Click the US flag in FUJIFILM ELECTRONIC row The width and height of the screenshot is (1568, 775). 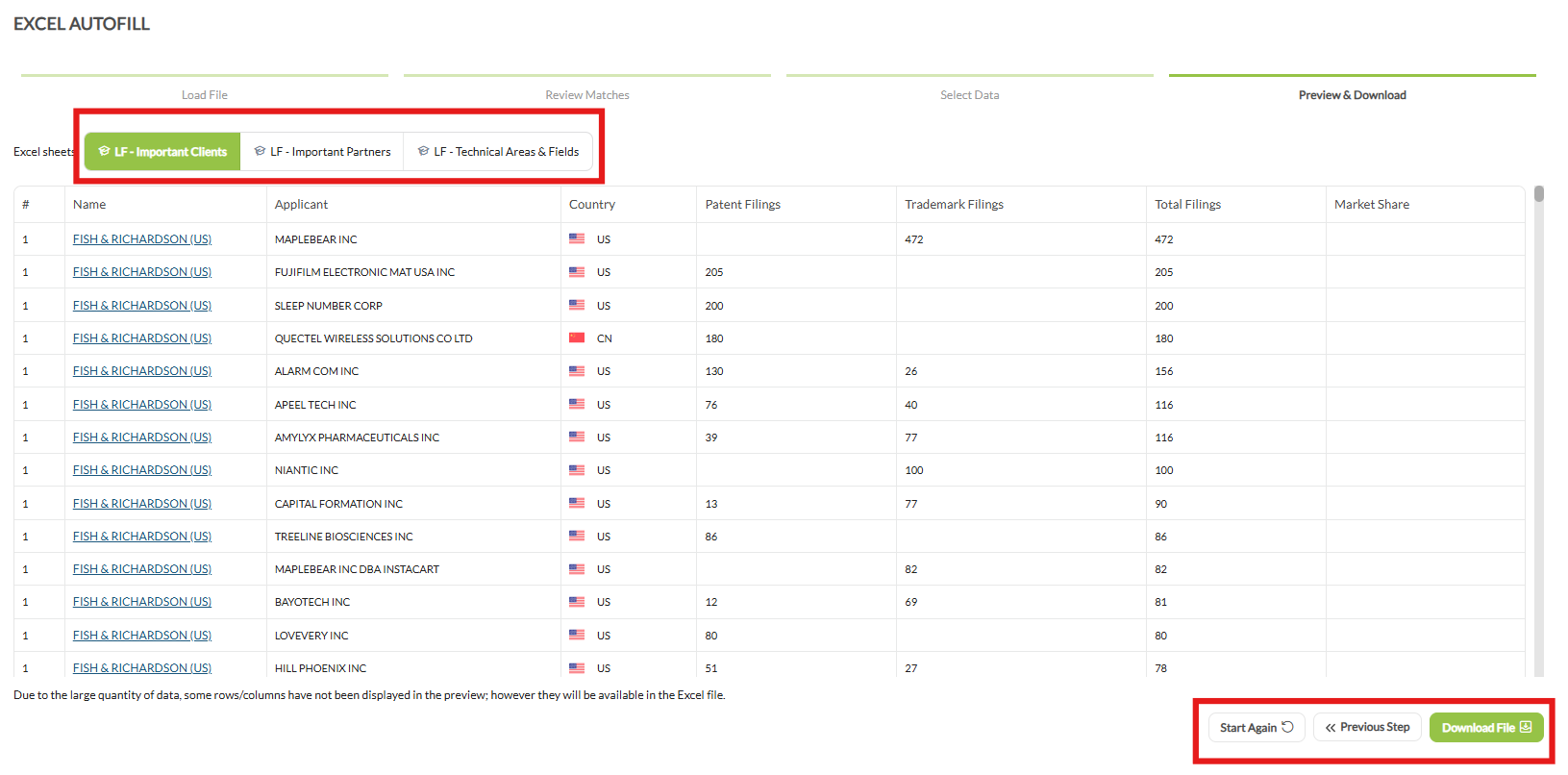click(577, 272)
